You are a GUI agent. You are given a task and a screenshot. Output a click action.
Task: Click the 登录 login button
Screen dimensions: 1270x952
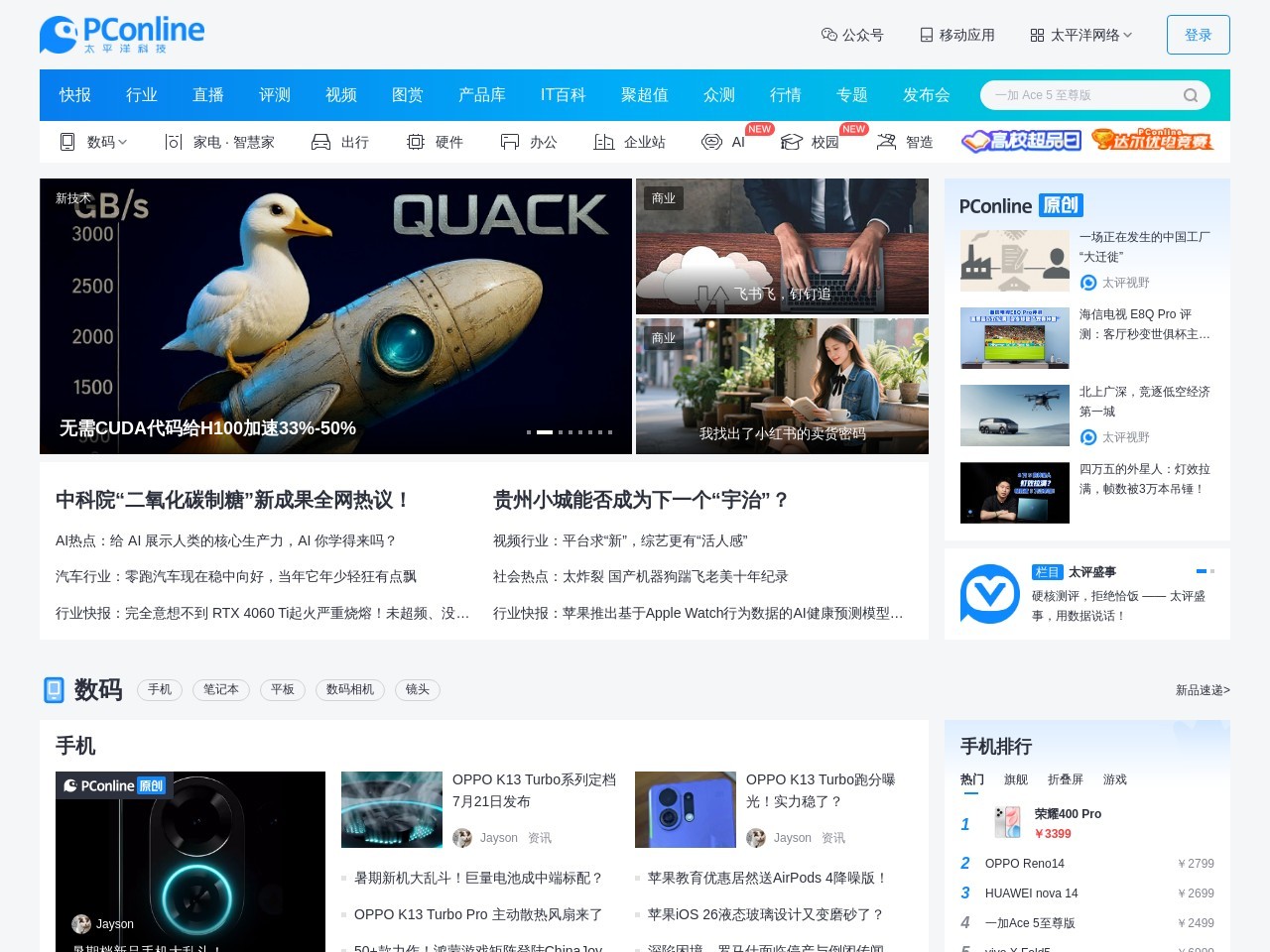point(1198,35)
